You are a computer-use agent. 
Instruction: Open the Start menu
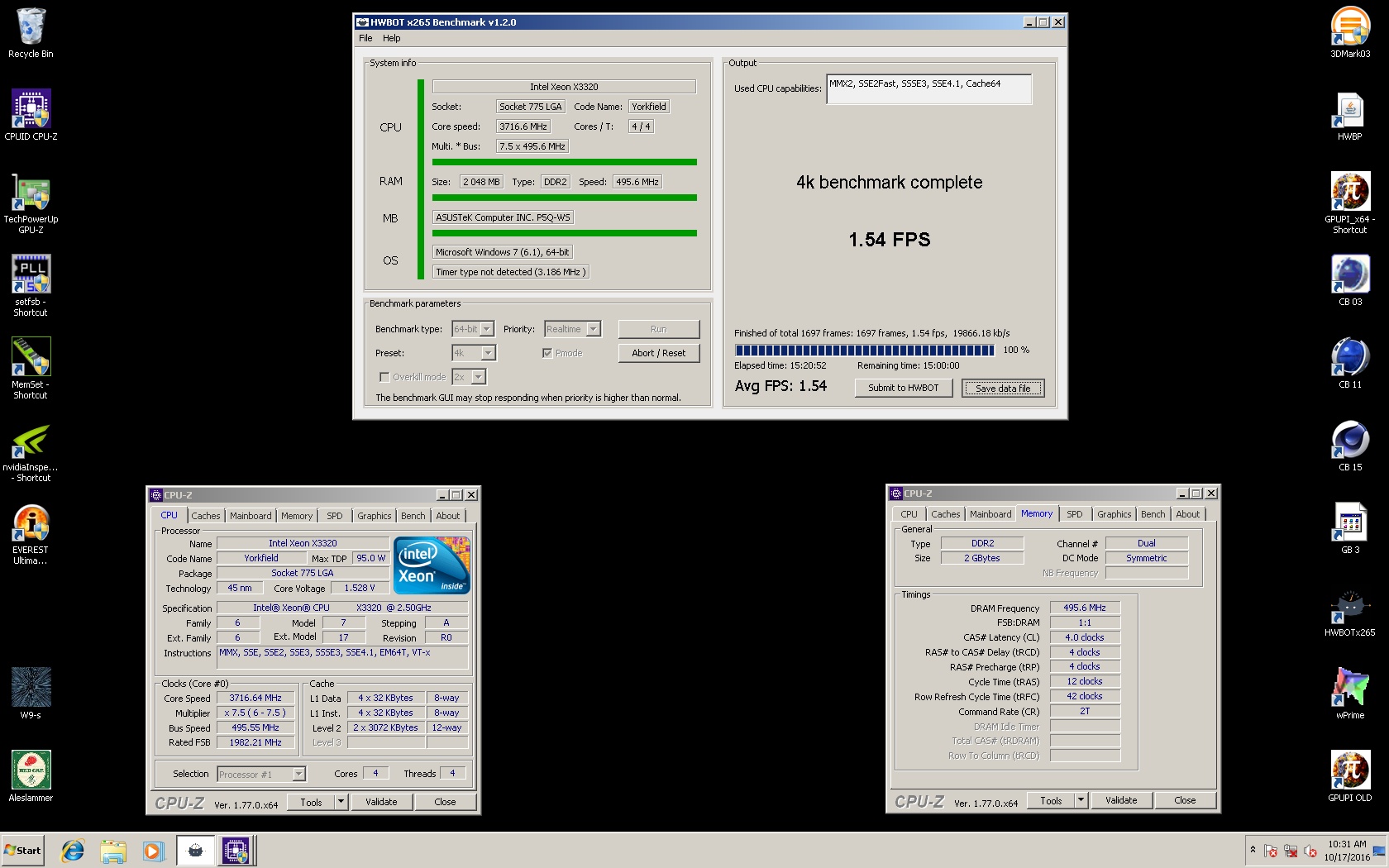coord(23,850)
